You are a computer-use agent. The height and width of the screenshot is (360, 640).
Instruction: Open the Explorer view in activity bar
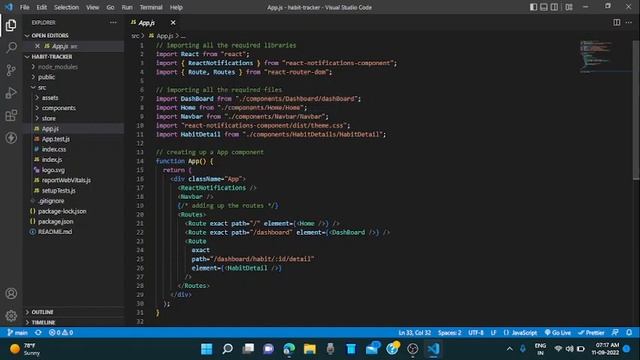(11, 25)
